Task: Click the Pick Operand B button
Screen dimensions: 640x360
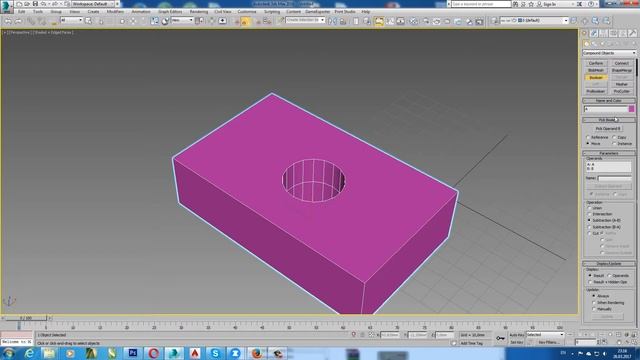Action: coord(608,129)
